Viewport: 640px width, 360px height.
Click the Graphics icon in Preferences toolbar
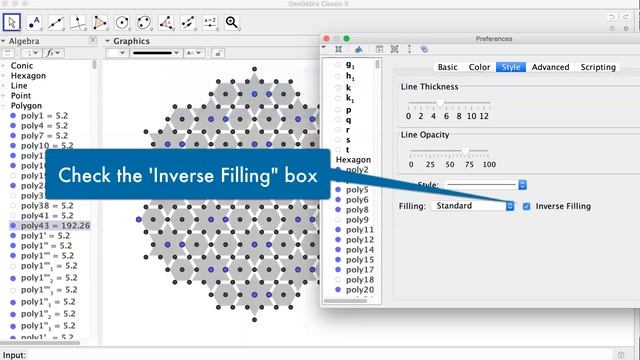pos(358,49)
